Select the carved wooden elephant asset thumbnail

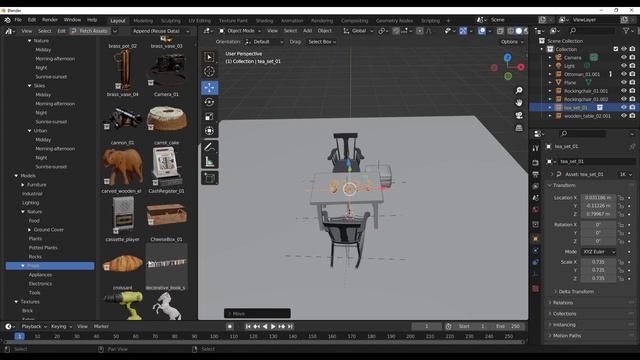(x=122, y=167)
